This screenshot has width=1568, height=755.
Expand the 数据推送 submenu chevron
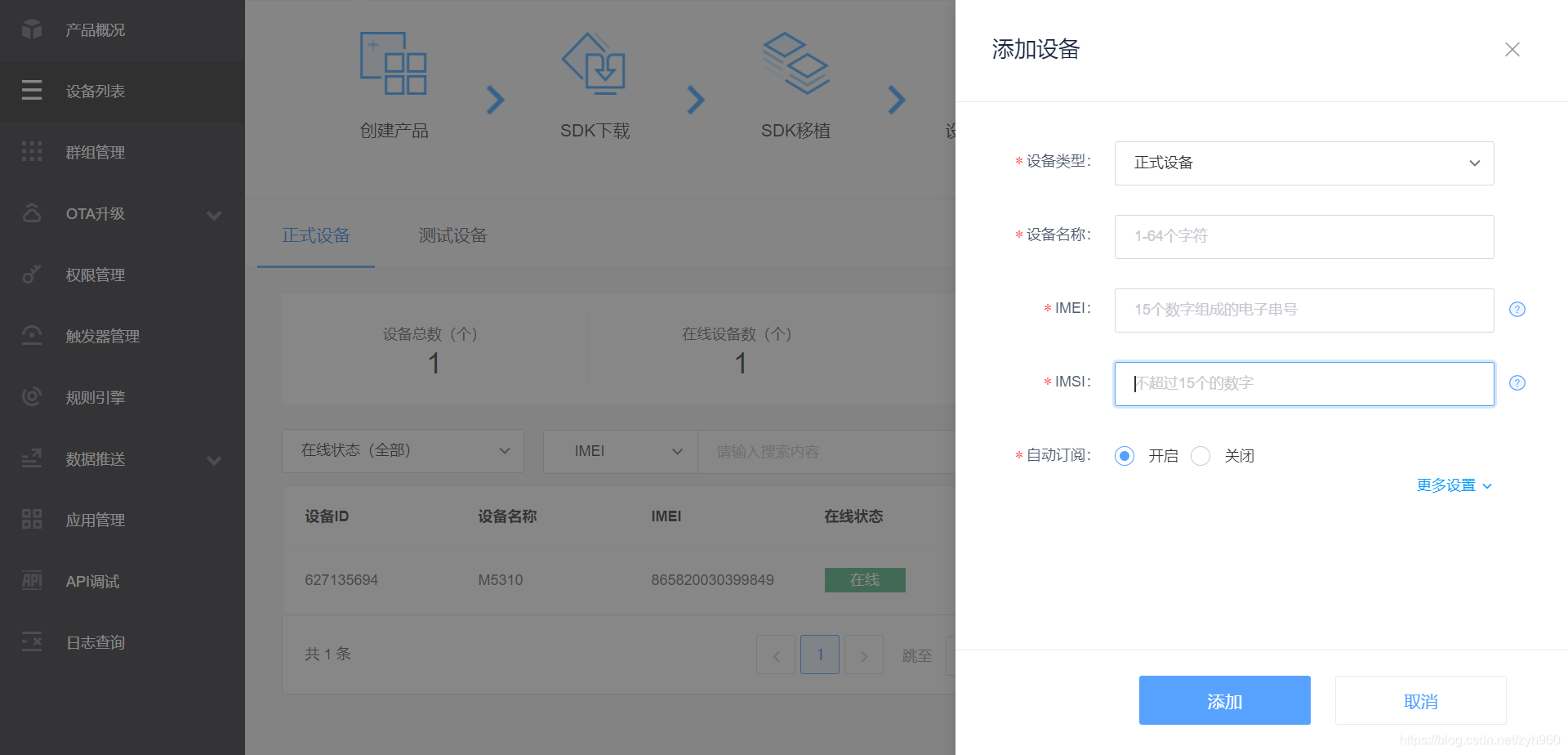pos(214,460)
